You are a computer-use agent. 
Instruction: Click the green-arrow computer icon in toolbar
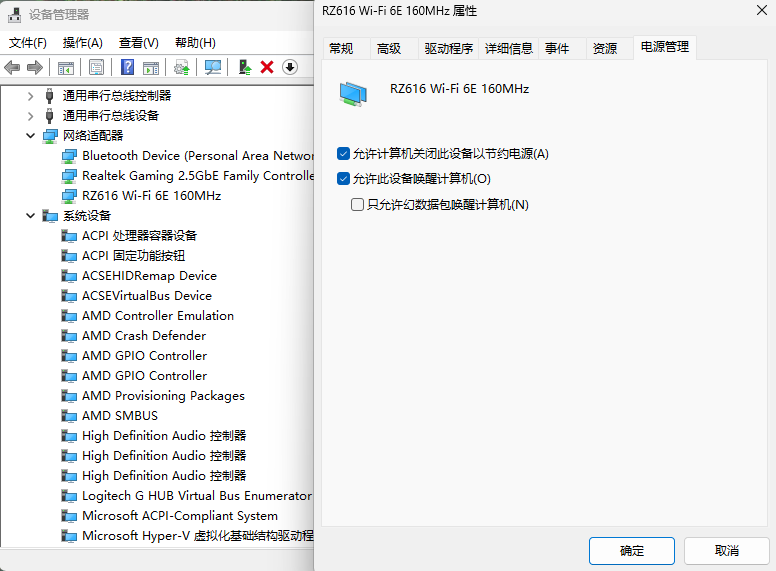click(243, 67)
